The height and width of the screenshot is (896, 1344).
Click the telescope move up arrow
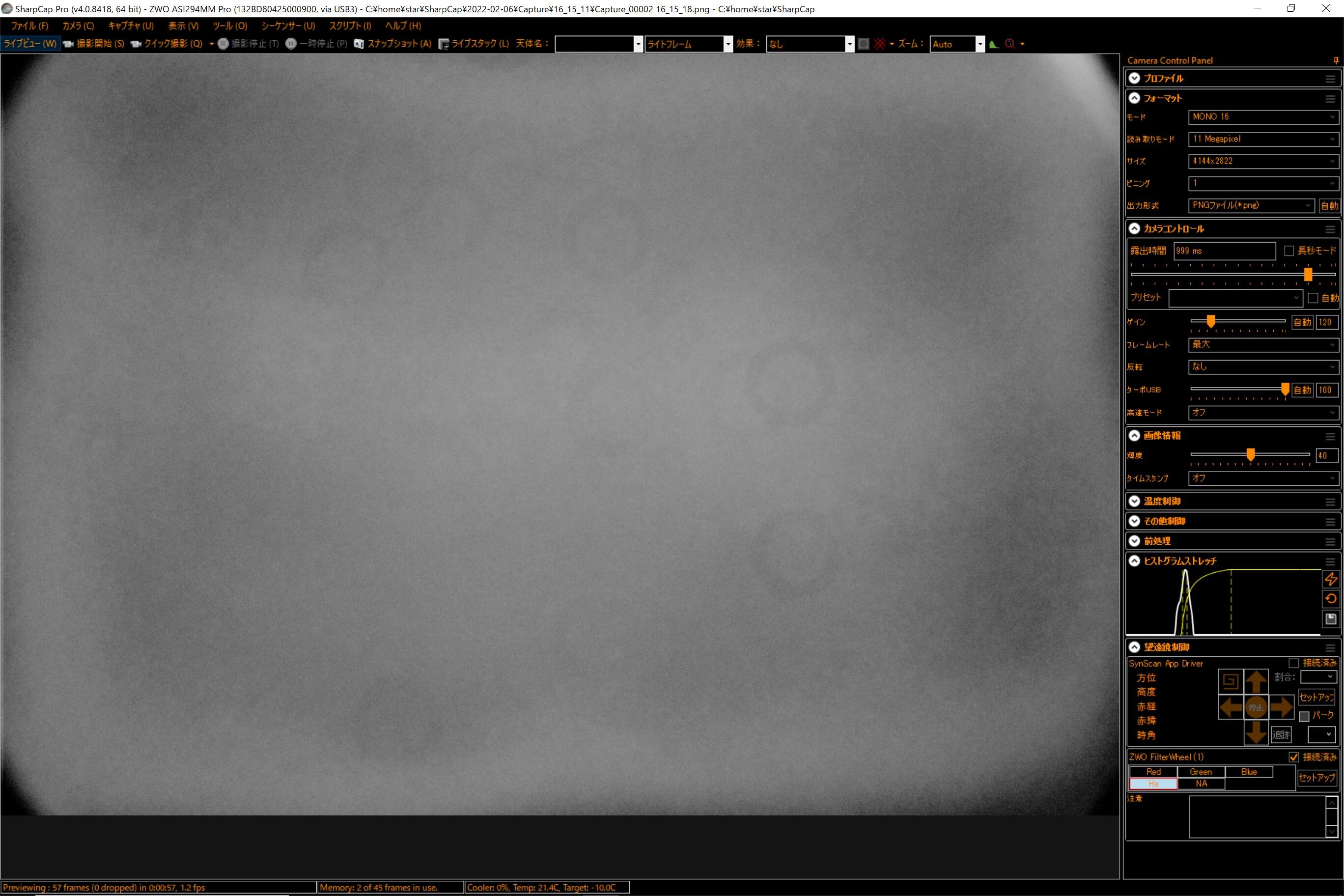1256,682
